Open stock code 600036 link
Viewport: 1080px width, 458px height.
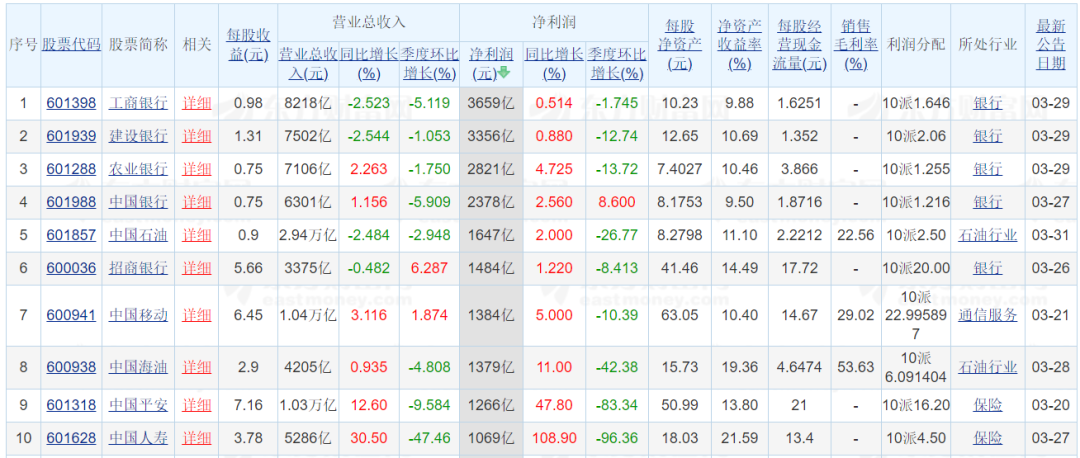point(71,268)
